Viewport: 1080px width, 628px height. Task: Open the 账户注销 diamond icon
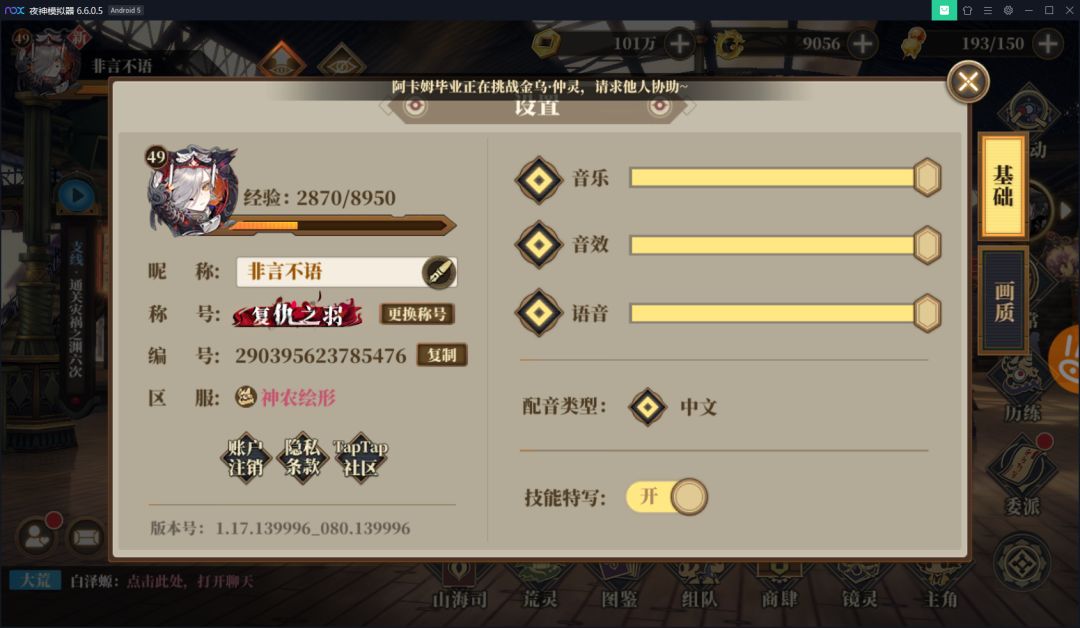245,458
